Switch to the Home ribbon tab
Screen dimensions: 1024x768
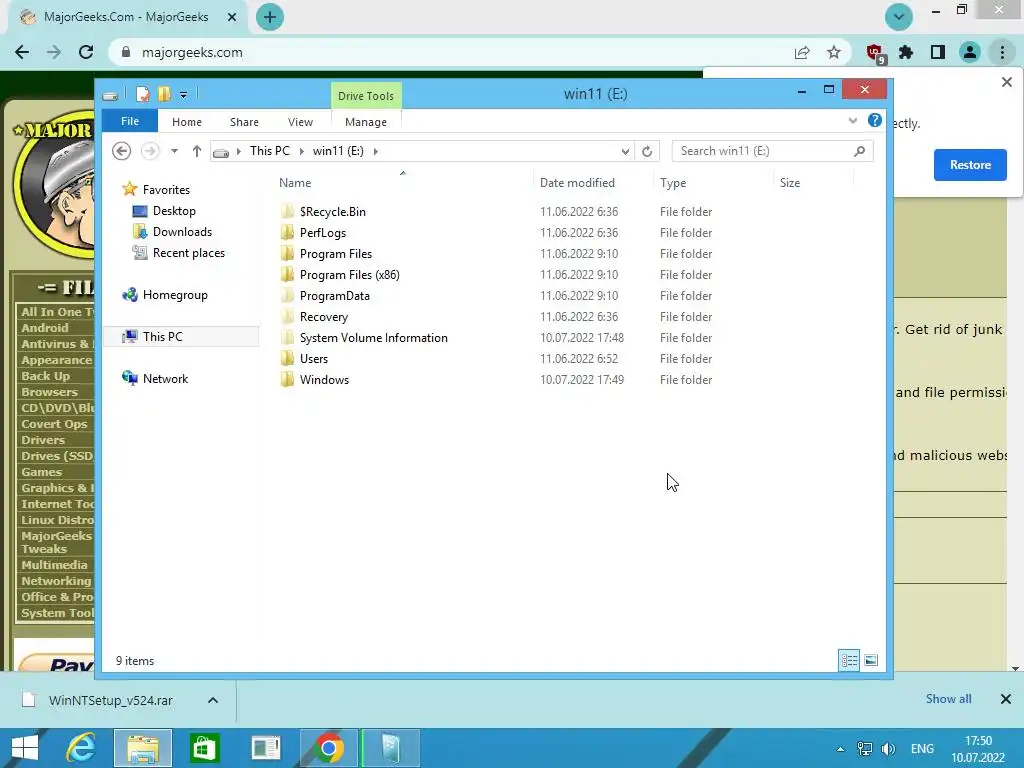(187, 122)
